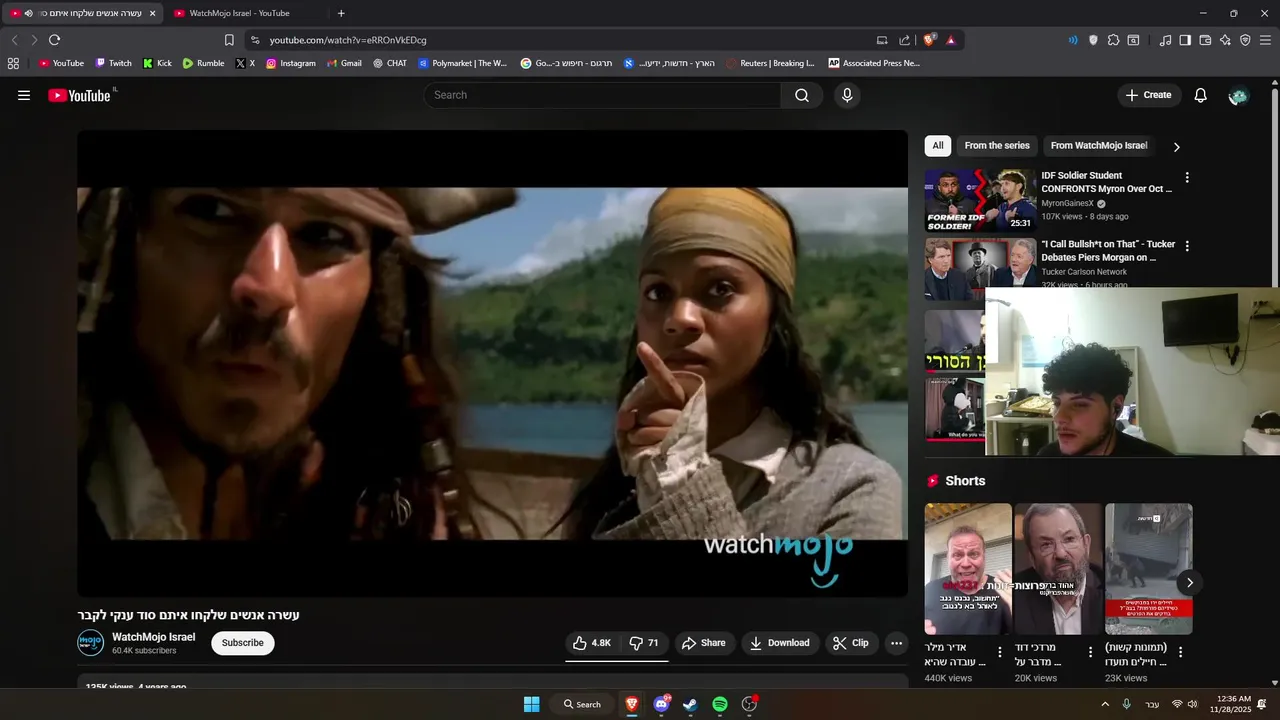Open the Twitch bookmark

113,63
